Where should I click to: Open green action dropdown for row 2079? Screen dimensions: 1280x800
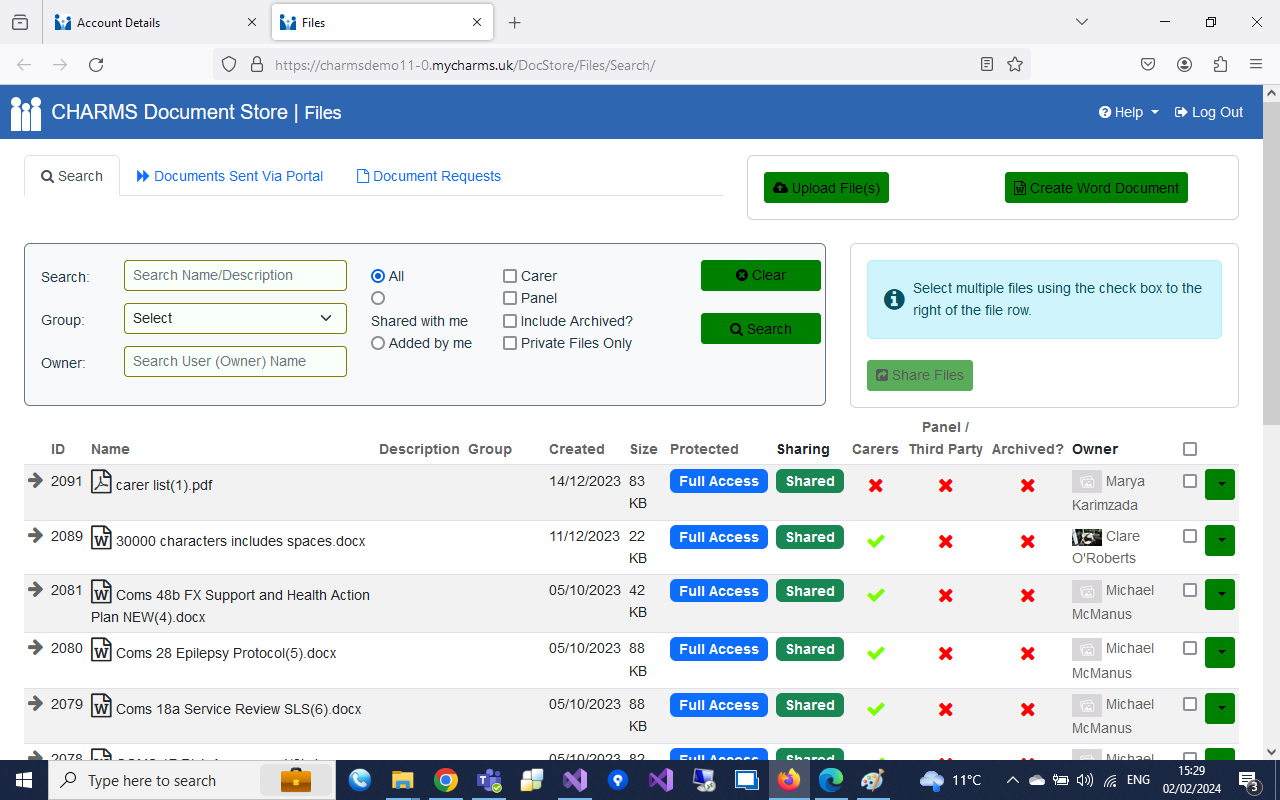tap(1220, 708)
